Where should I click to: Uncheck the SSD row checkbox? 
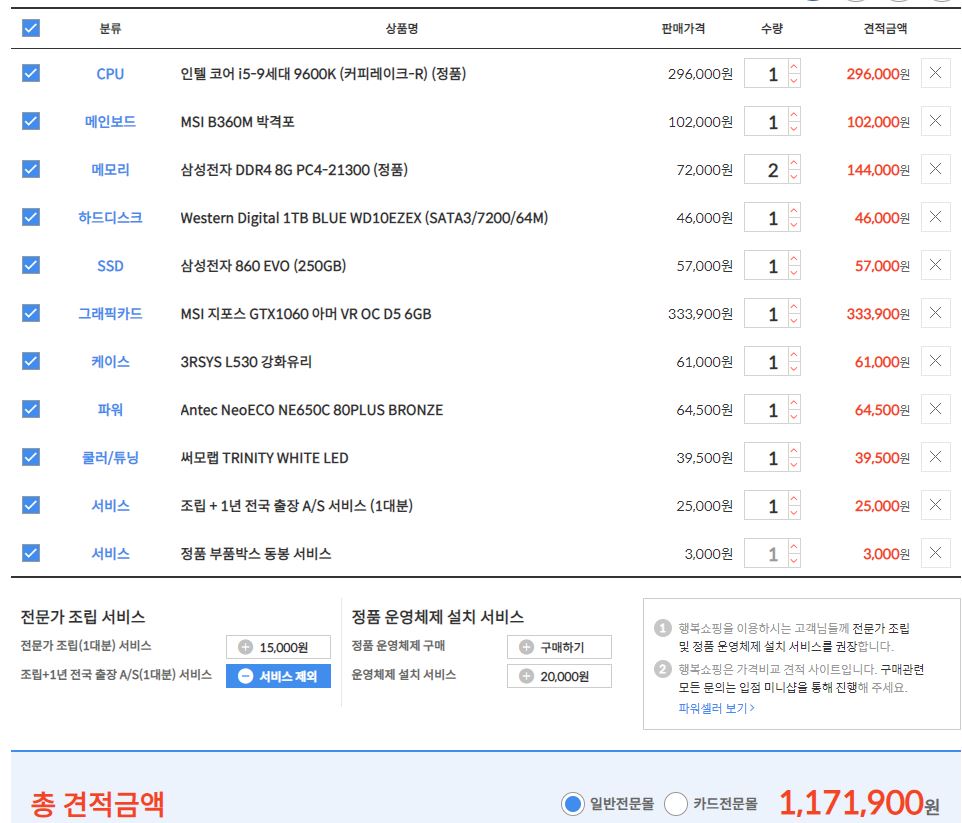tap(31, 265)
